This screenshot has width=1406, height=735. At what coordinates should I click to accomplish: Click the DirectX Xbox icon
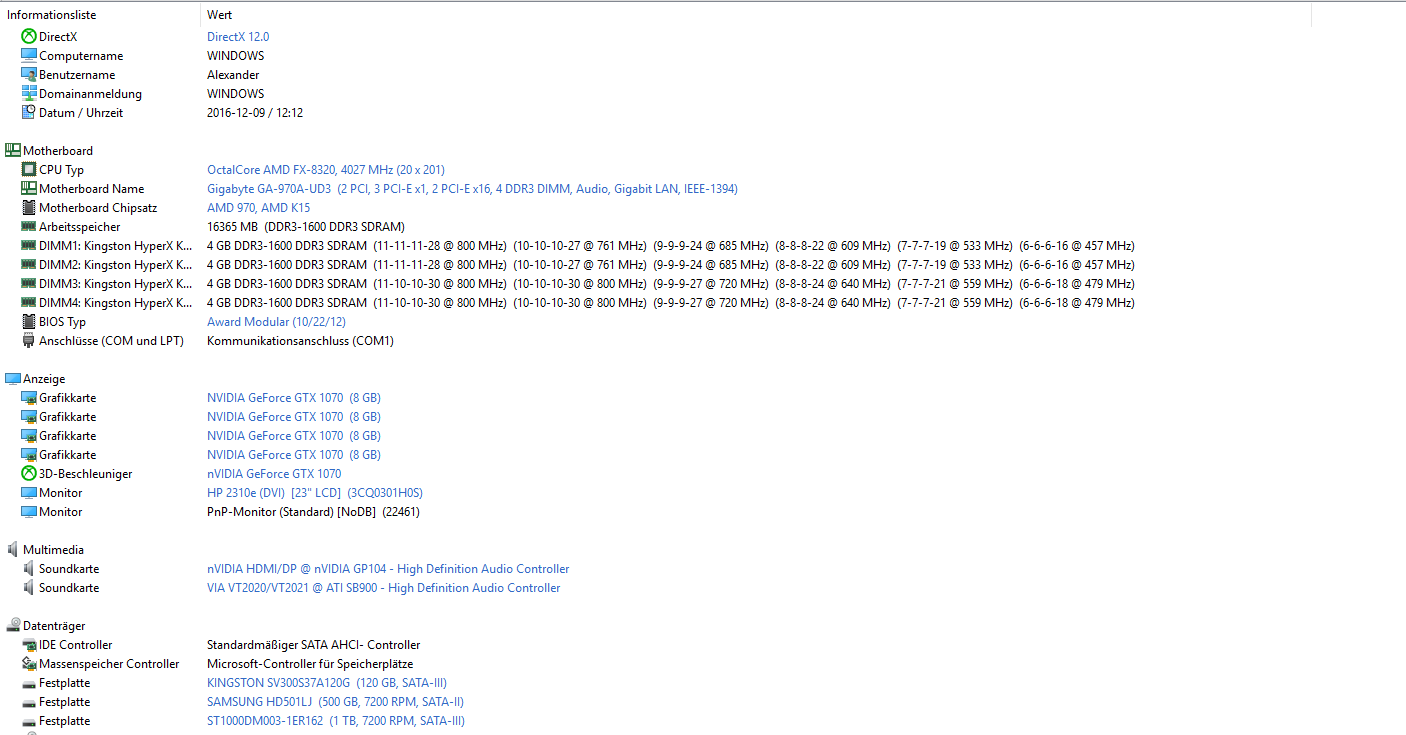pyautogui.click(x=29, y=37)
